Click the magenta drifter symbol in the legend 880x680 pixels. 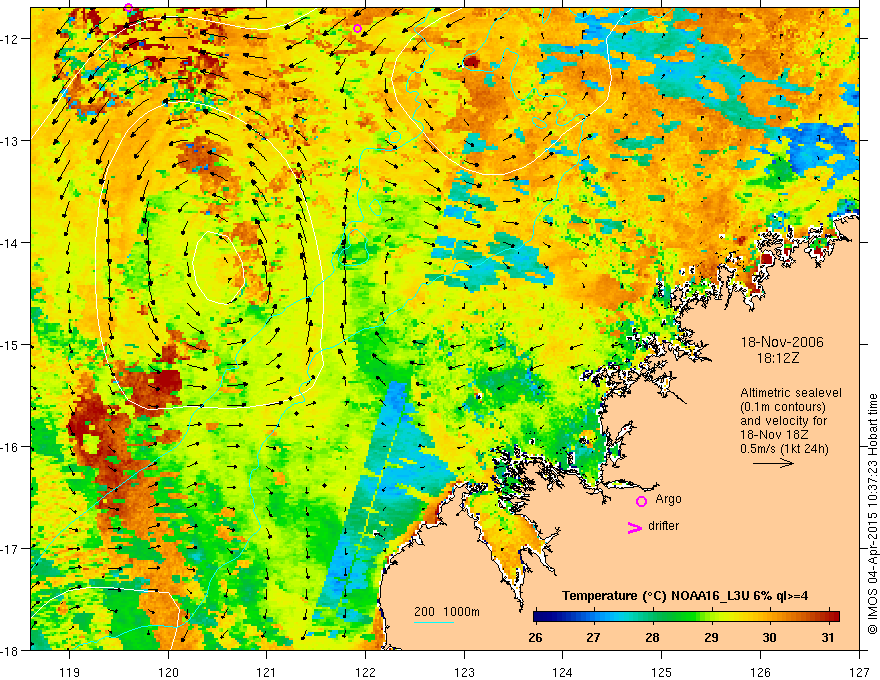pyautogui.click(x=634, y=528)
